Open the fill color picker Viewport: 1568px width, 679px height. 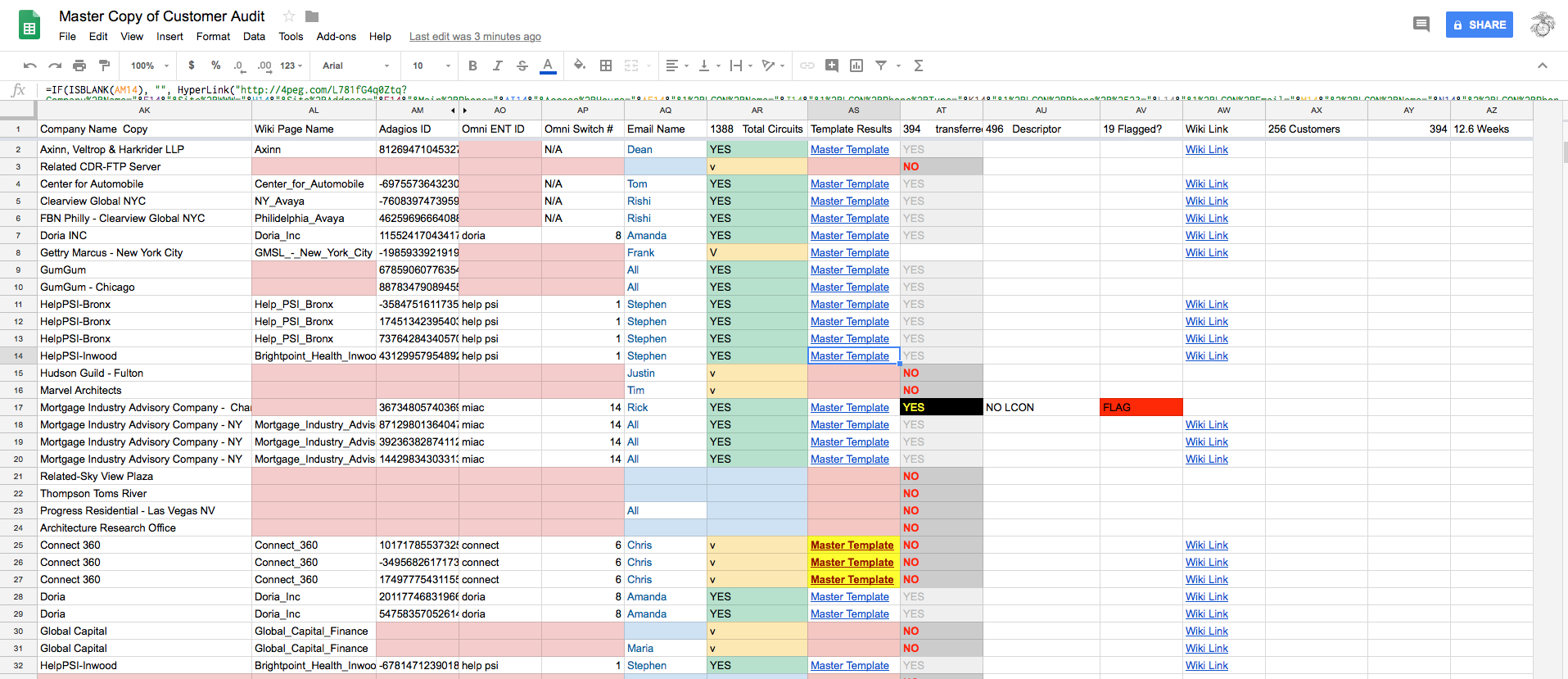coord(580,66)
